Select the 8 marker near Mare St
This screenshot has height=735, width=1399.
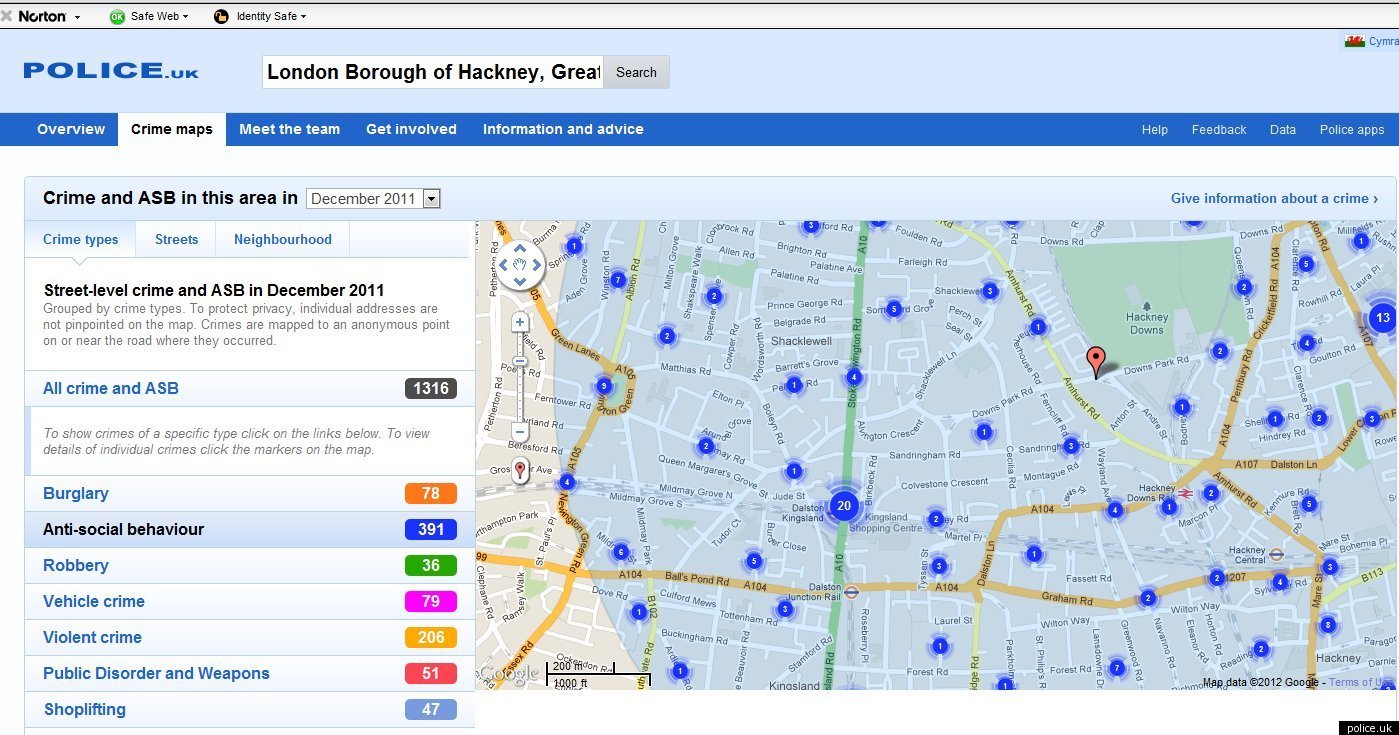(x=1328, y=625)
